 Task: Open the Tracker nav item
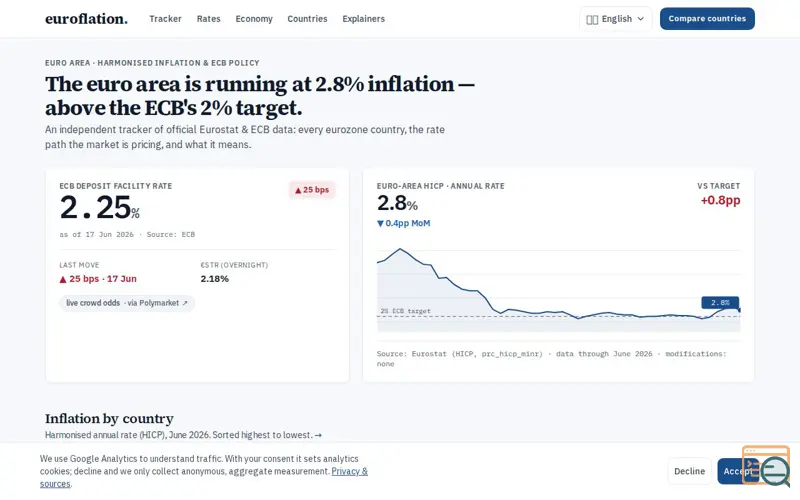click(x=165, y=19)
